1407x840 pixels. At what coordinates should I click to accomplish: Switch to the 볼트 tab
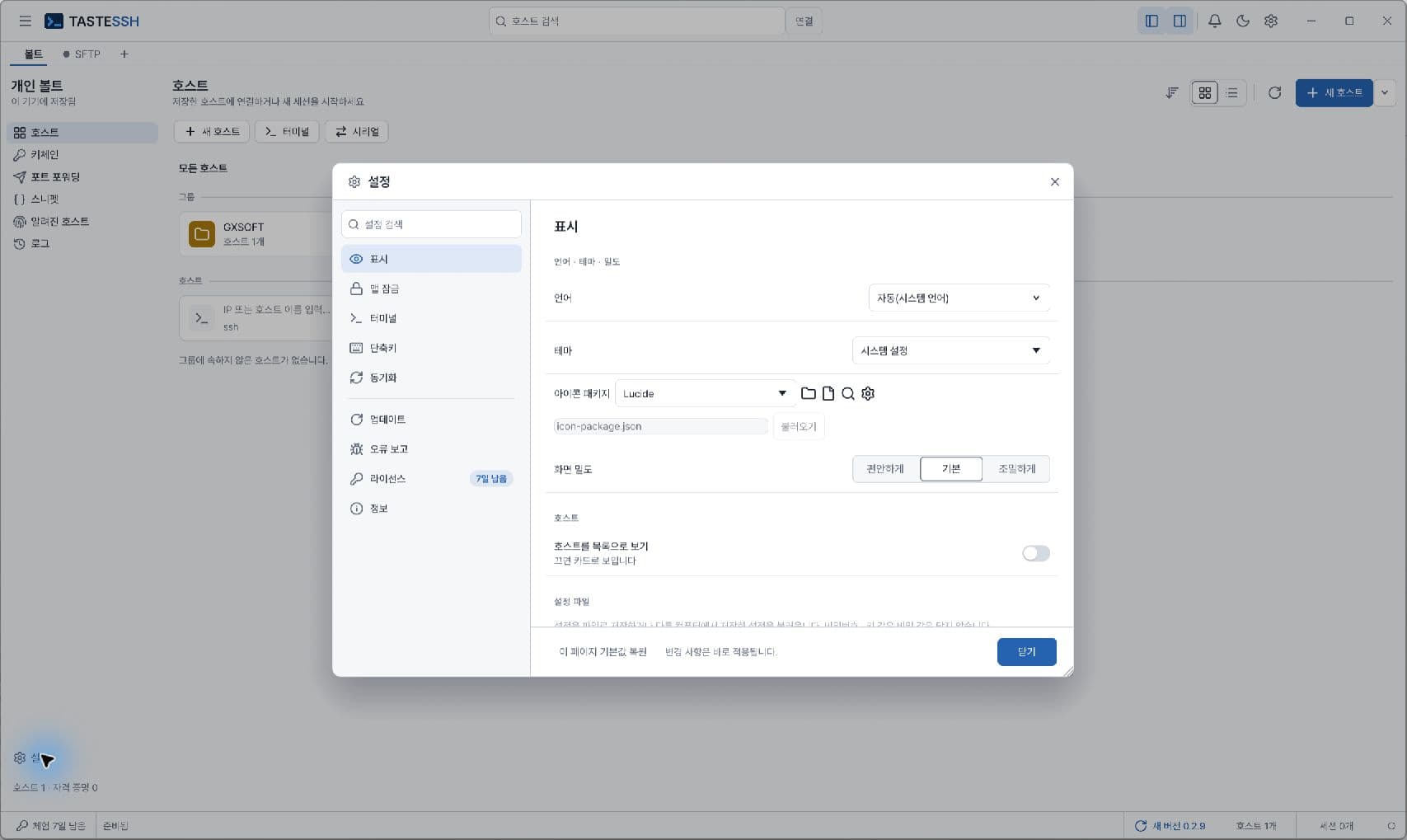click(33, 54)
